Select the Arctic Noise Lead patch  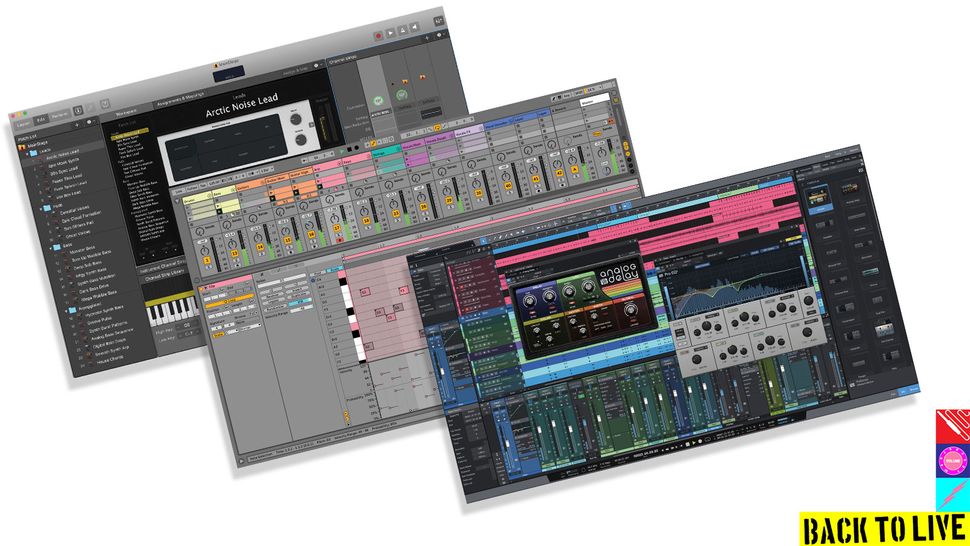[62, 157]
